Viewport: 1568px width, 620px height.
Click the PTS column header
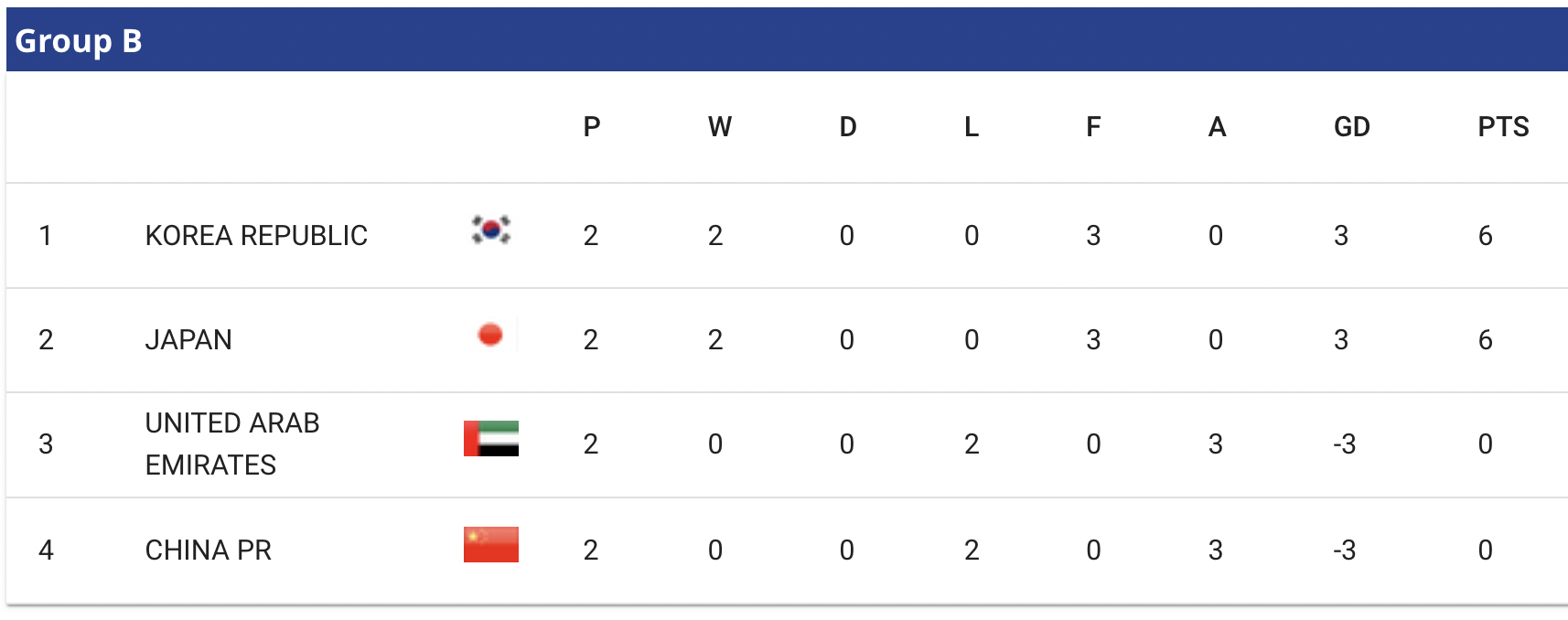click(x=1503, y=127)
